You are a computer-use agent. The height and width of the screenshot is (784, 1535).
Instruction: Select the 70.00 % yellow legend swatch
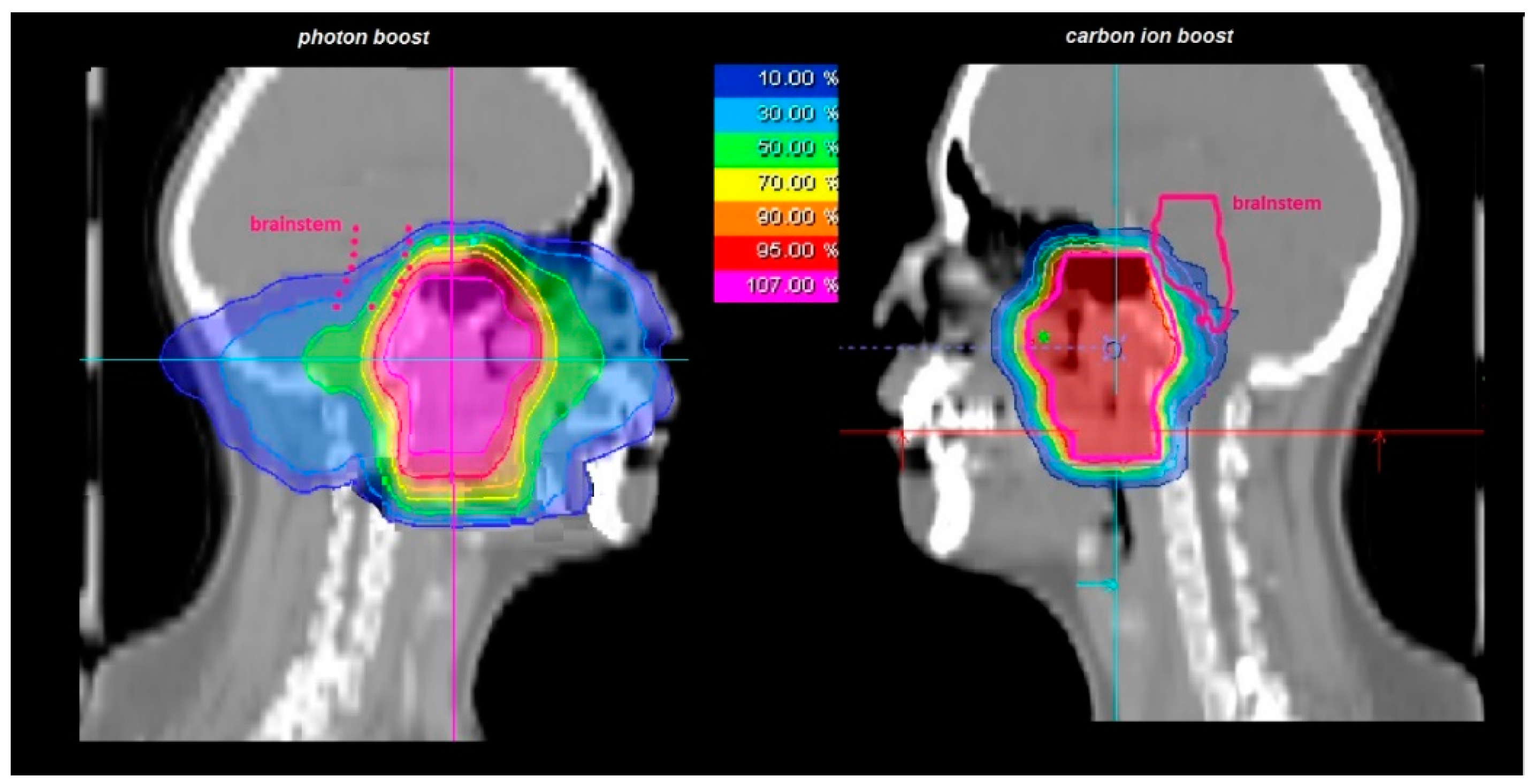[x=775, y=182]
